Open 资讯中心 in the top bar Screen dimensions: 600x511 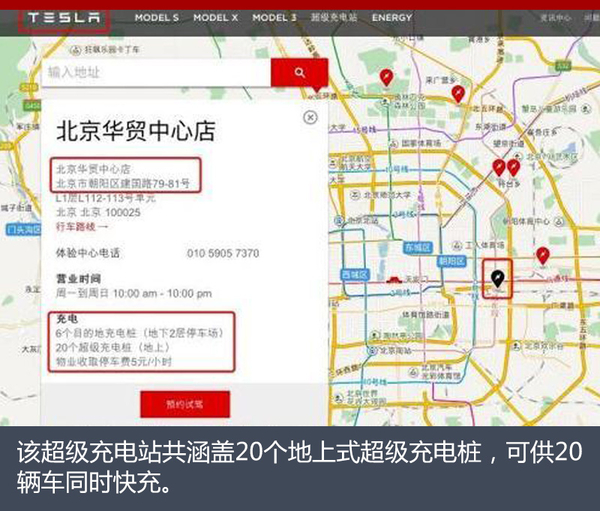pyautogui.click(x=555, y=18)
